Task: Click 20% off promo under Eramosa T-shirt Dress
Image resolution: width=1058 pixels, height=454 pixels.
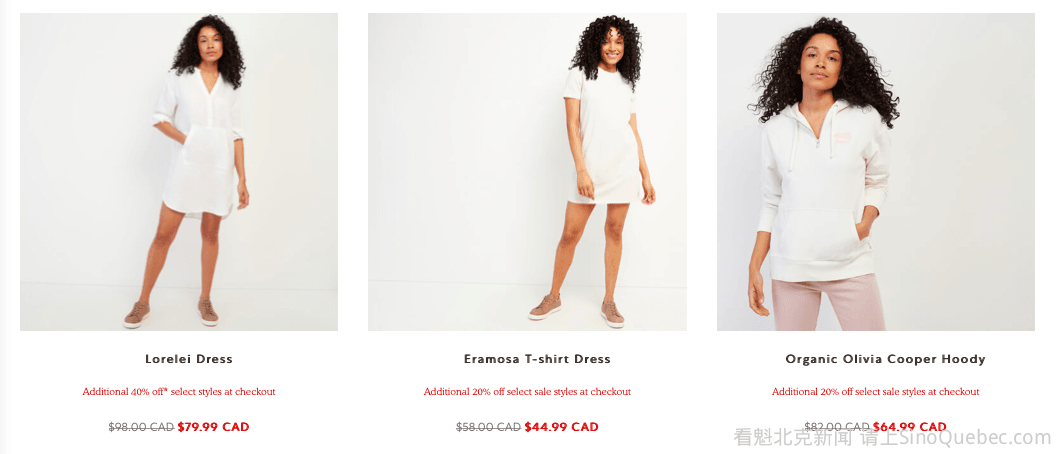Action: coord(527,391)
